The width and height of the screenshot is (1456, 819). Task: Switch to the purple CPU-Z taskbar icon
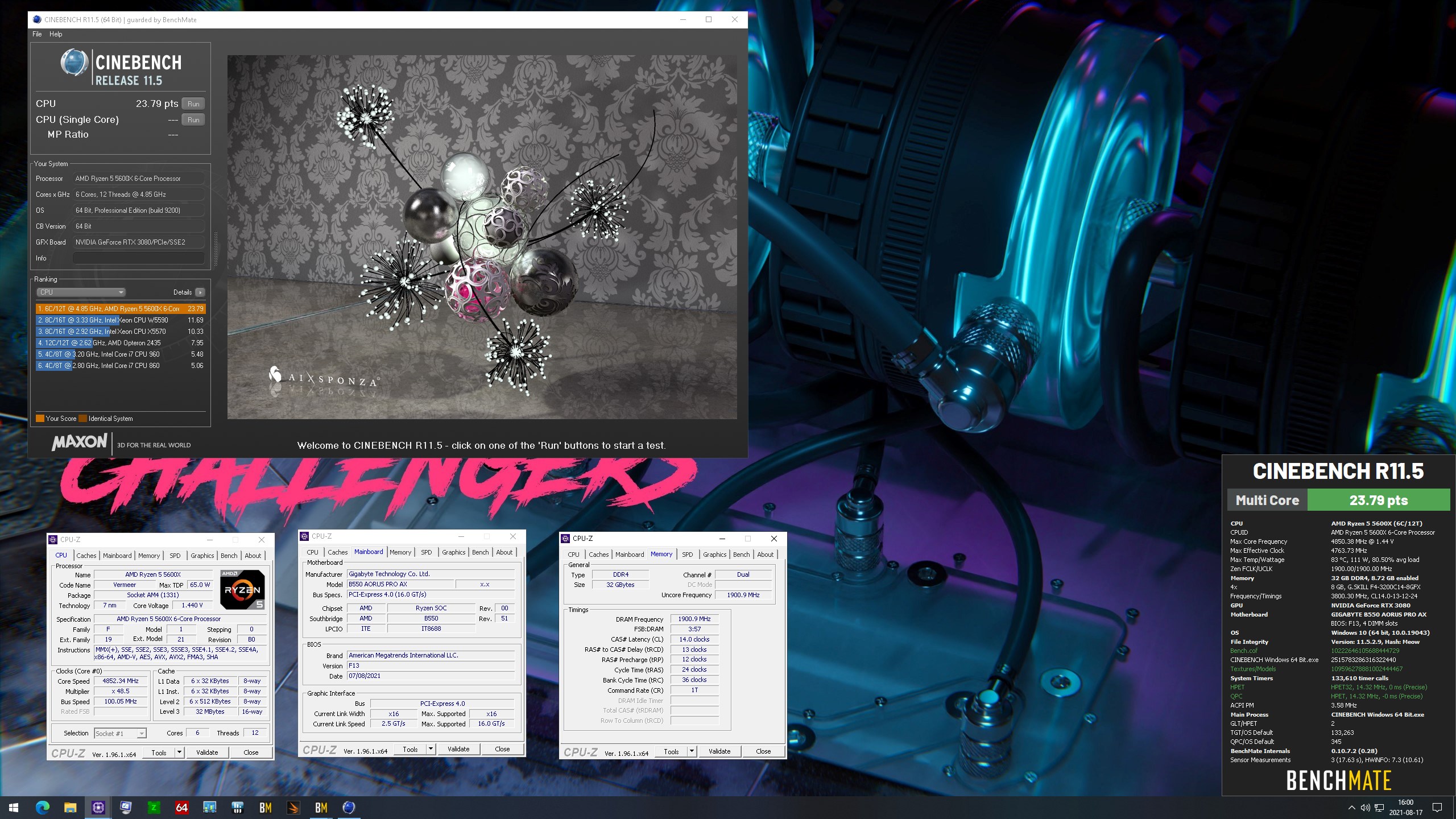coord(98,808)
